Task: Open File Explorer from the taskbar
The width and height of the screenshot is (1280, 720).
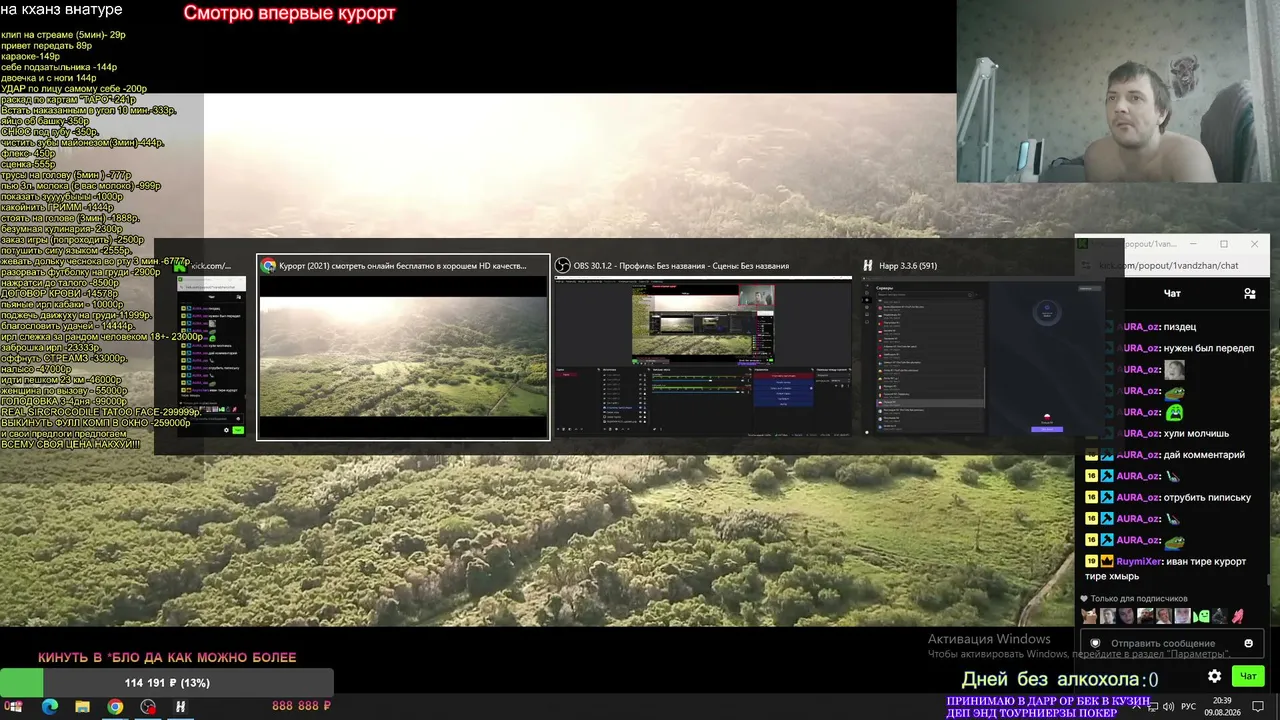Action: [x=83, y=706]
